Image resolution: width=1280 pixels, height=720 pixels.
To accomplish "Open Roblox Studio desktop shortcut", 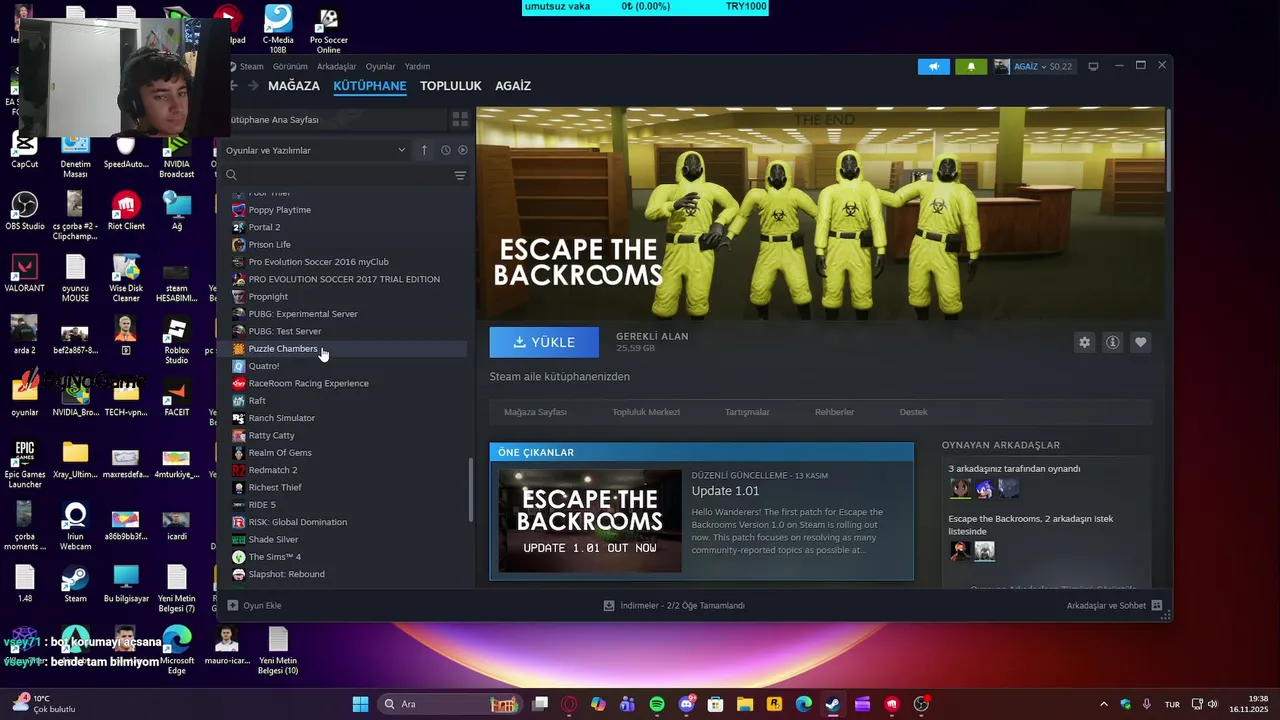I will point(176,342).
